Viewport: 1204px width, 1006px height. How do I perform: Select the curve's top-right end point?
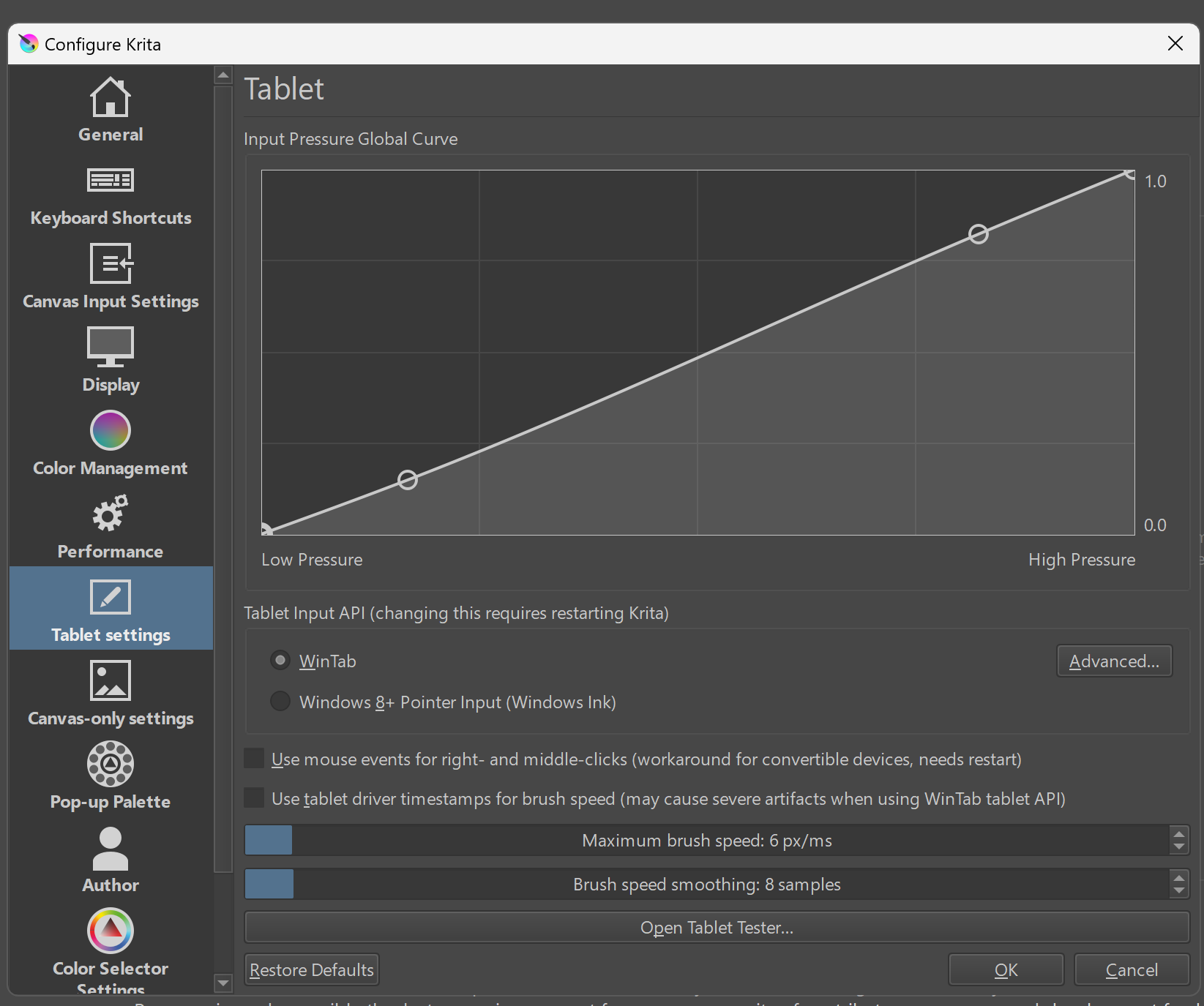(1131, 174)
